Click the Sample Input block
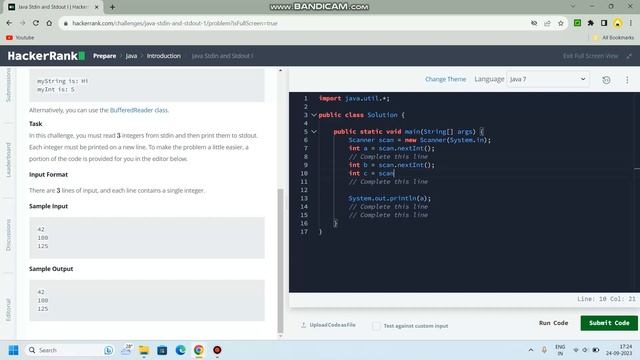Image resolution: width=640 pixels, height=360 pixels. coord(147,238)
